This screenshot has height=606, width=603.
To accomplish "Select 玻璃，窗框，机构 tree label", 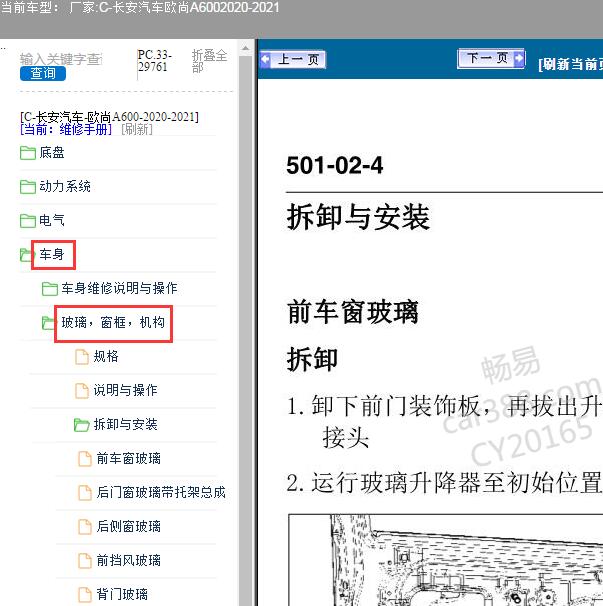I will tap(113, 322).
